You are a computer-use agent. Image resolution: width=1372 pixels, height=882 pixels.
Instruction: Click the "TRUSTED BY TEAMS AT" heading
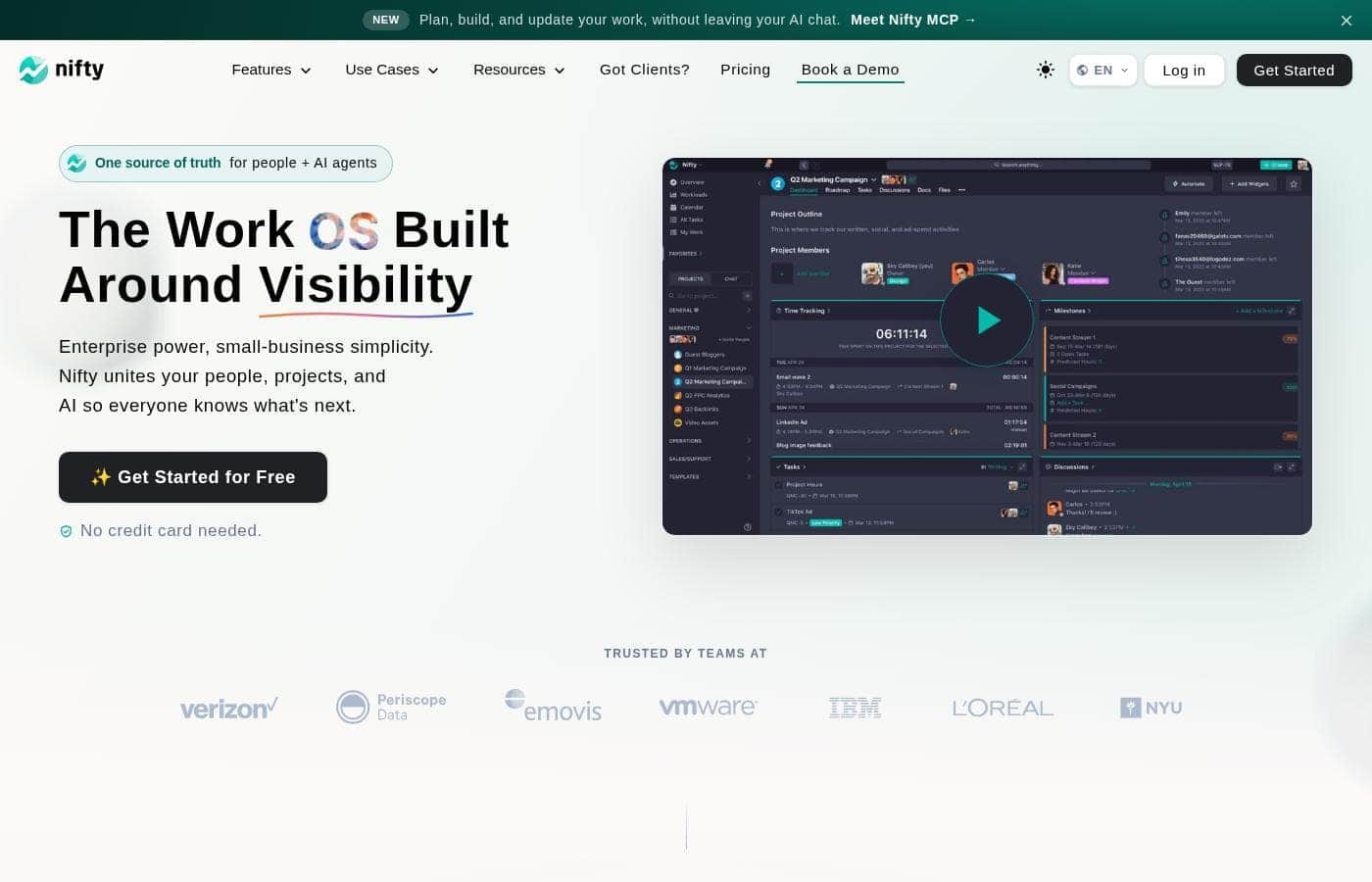pos(686,654)
